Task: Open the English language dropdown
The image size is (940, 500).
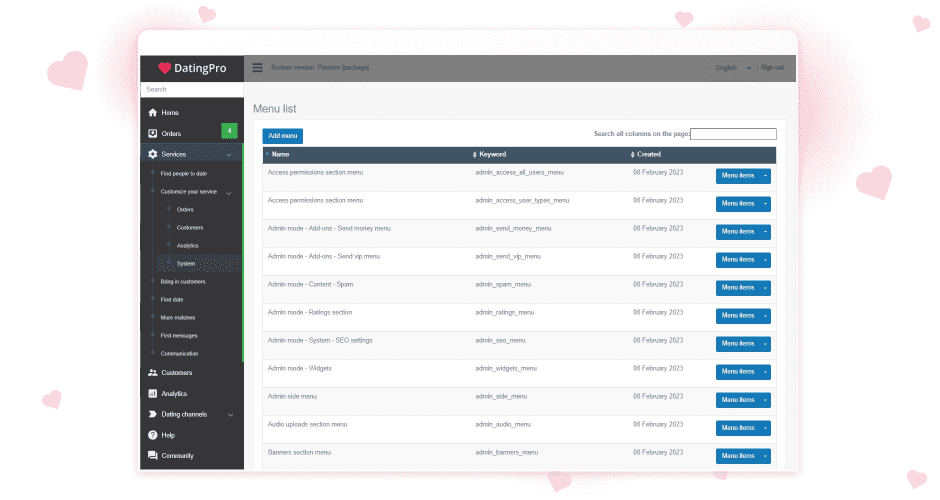Action: coord(733,68)
